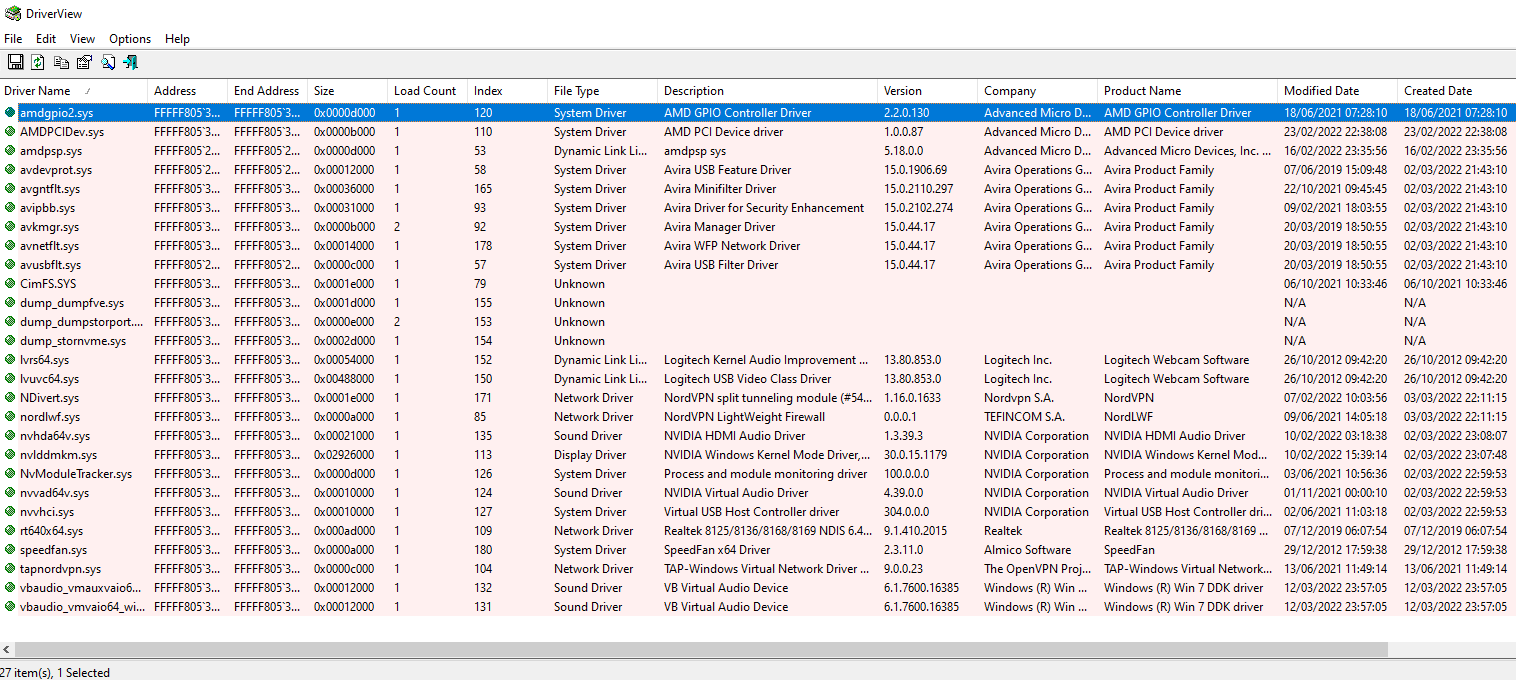
Task: Click the green dot icon beside rt640x64.sys
Action: point(10,531)
